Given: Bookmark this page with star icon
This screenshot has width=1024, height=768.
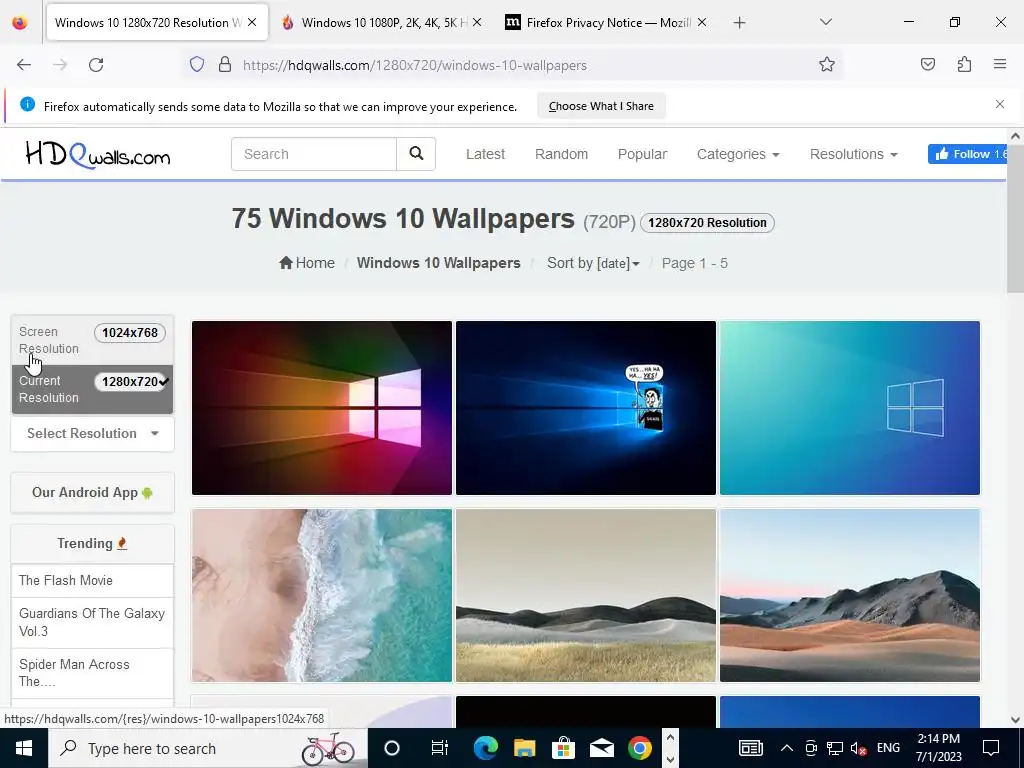Looking at the screenshot, I should (x=827, y=65).
